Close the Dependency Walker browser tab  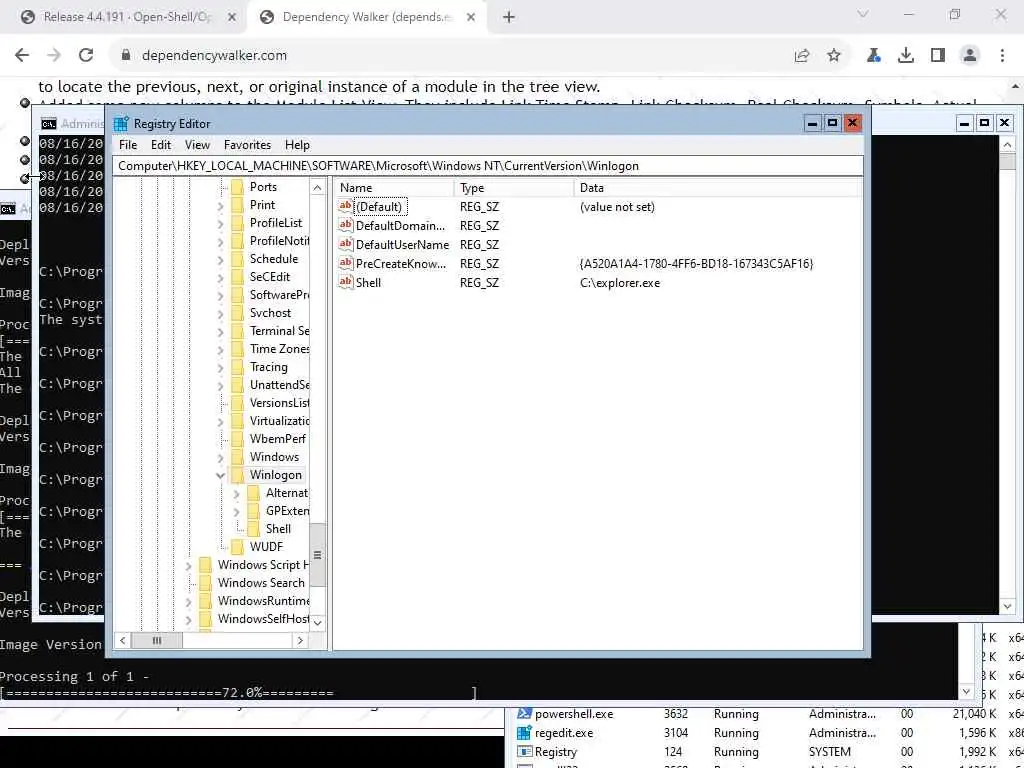click(x=471, y=18)
